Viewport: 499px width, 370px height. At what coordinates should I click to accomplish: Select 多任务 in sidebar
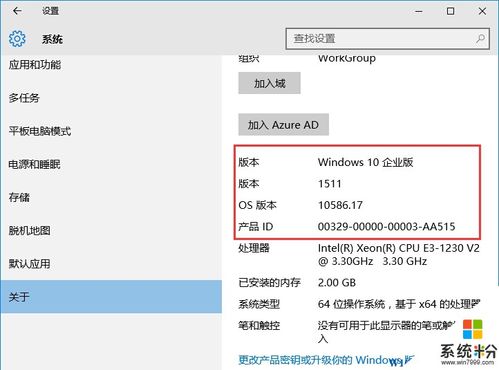pyautogui.click(x=24, y=98)
